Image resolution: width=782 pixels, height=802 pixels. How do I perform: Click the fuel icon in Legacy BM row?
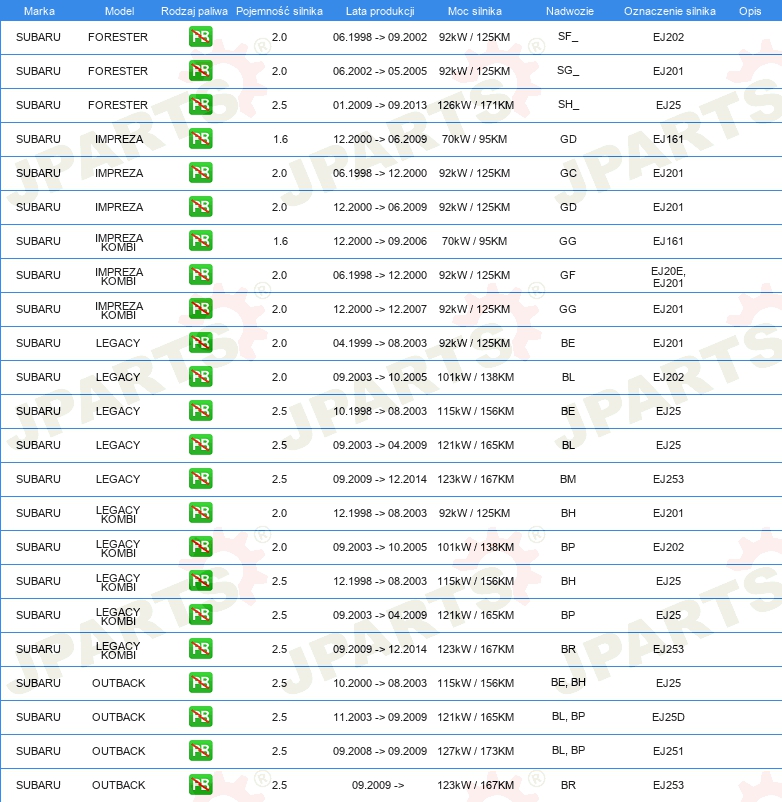click(200, 479)
